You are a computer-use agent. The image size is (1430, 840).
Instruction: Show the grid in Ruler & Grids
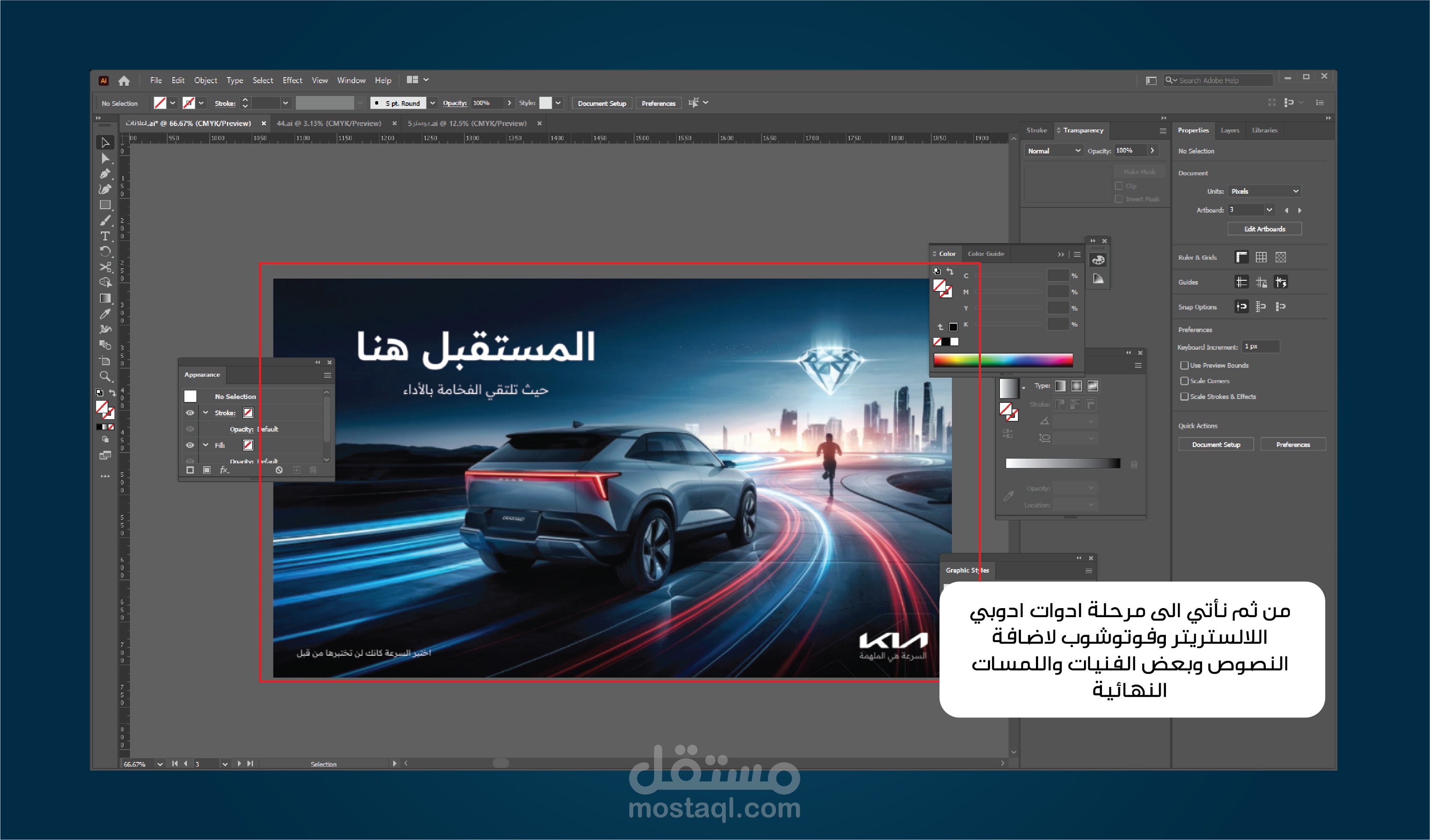coord(1261,258)
